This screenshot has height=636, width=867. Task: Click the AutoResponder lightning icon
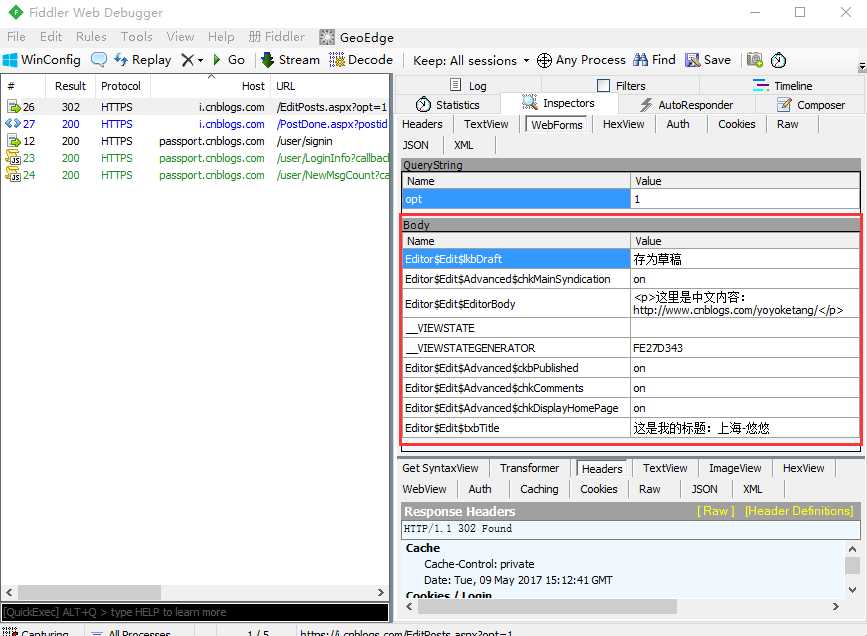point(646,105)
